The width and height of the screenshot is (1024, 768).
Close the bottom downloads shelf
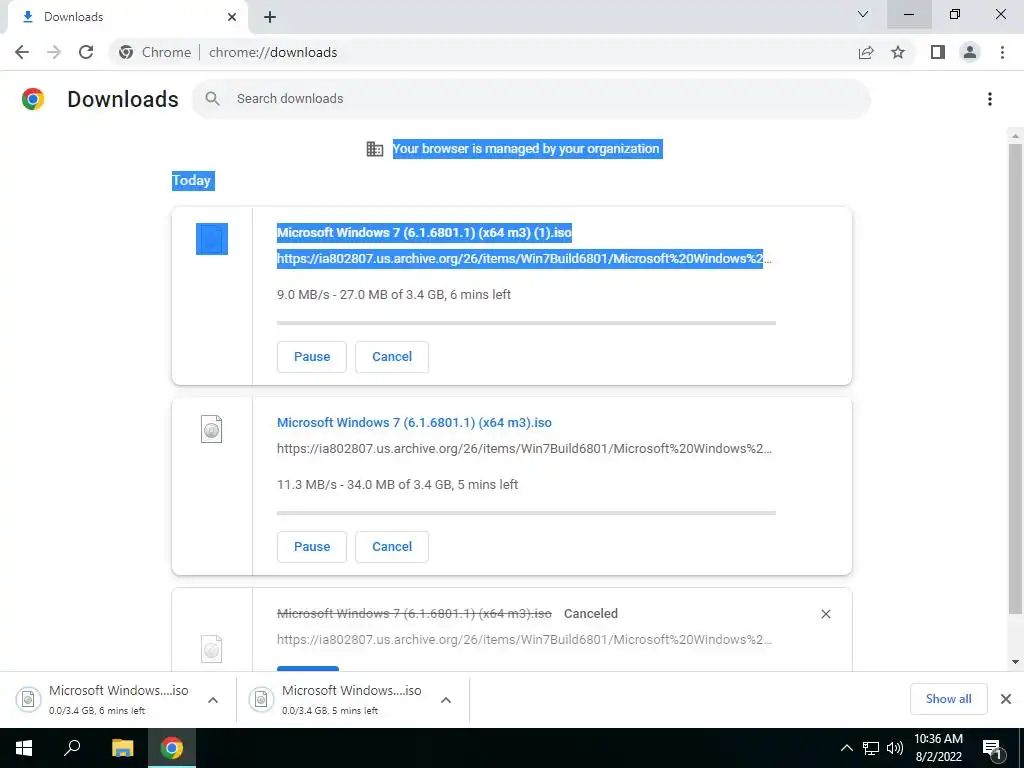click(x=1006, y=699)
